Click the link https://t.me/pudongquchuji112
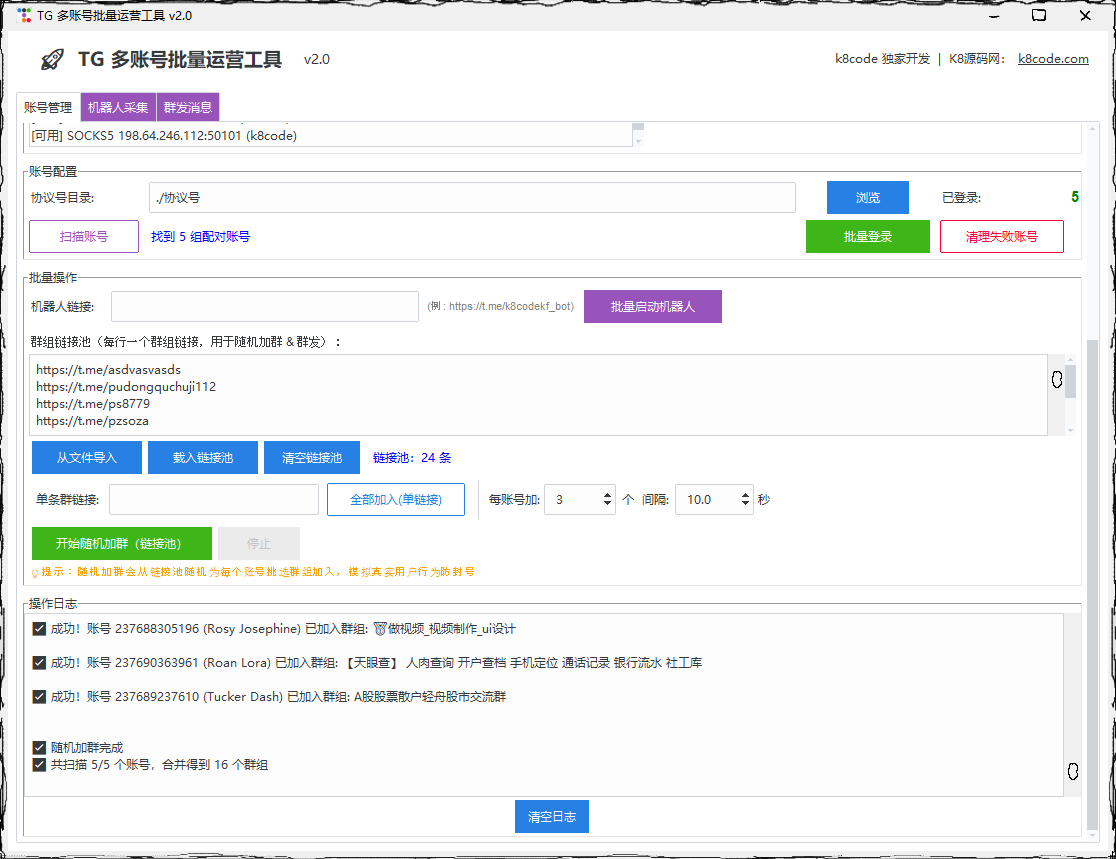 pyautogui.click(x=126, y=387)
